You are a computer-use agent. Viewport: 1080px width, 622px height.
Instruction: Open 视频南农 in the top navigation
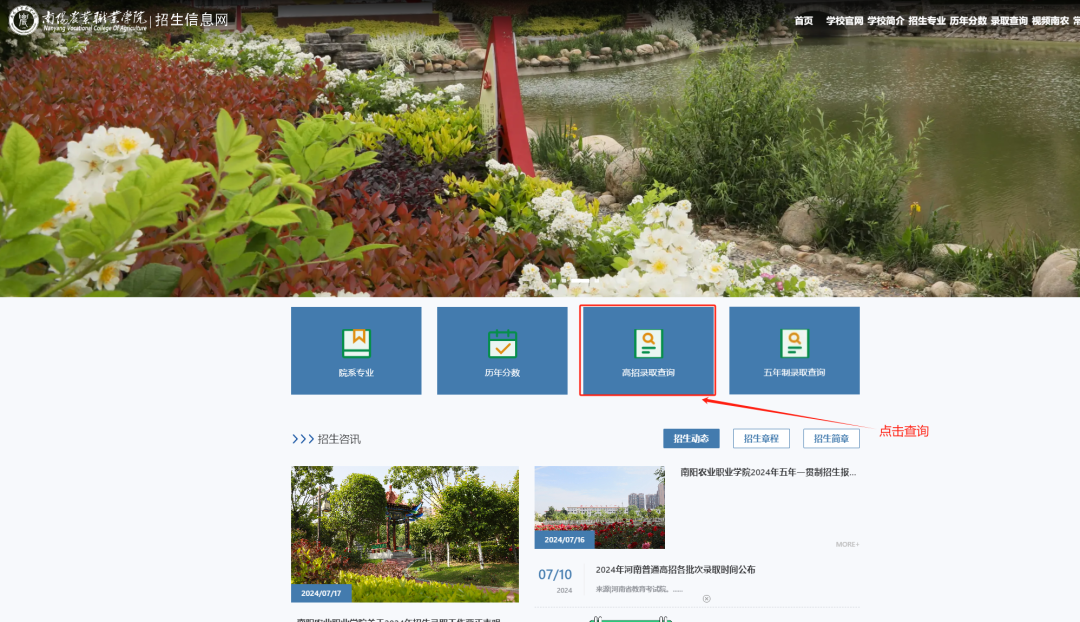click(1050, 21)
